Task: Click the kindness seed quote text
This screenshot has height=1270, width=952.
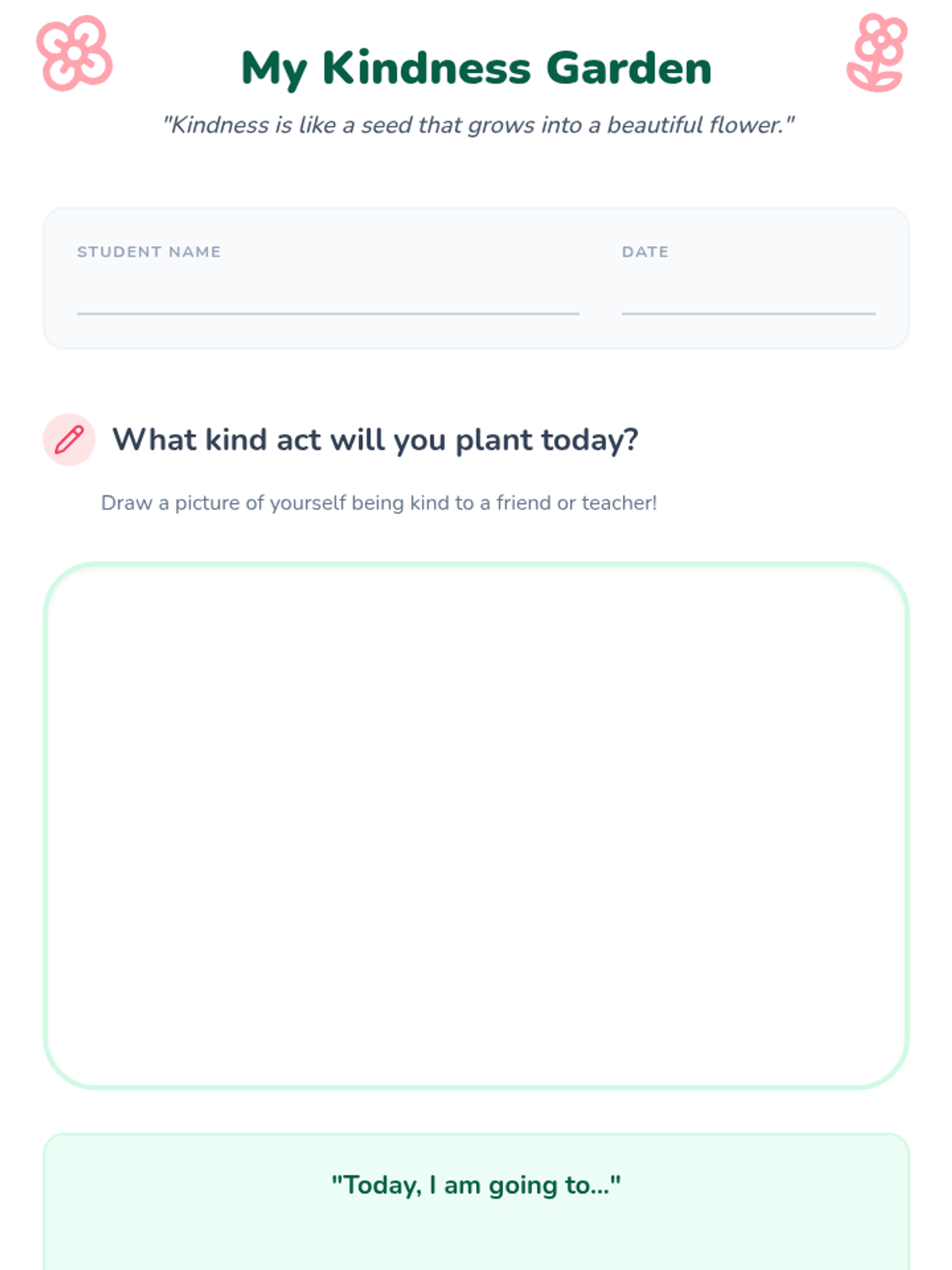Action: [478, 125]
